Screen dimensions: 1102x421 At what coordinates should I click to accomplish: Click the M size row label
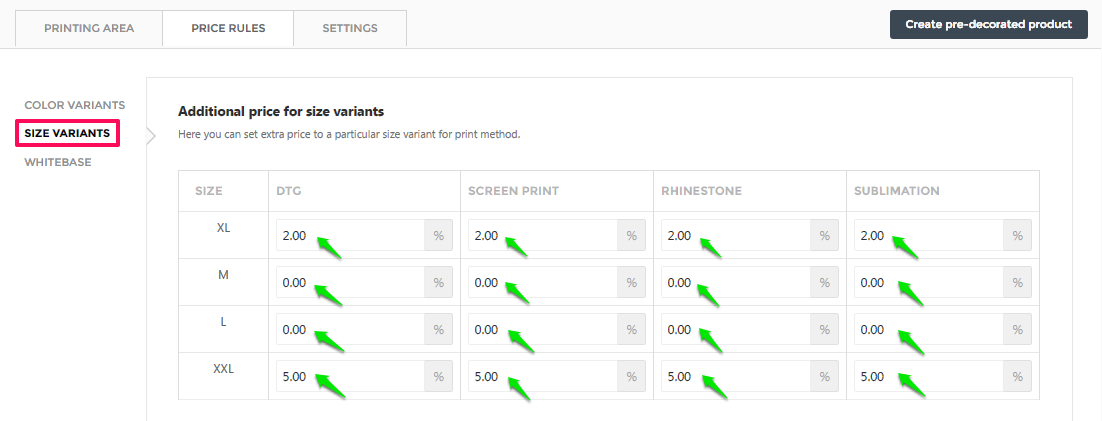pos(223,275)
